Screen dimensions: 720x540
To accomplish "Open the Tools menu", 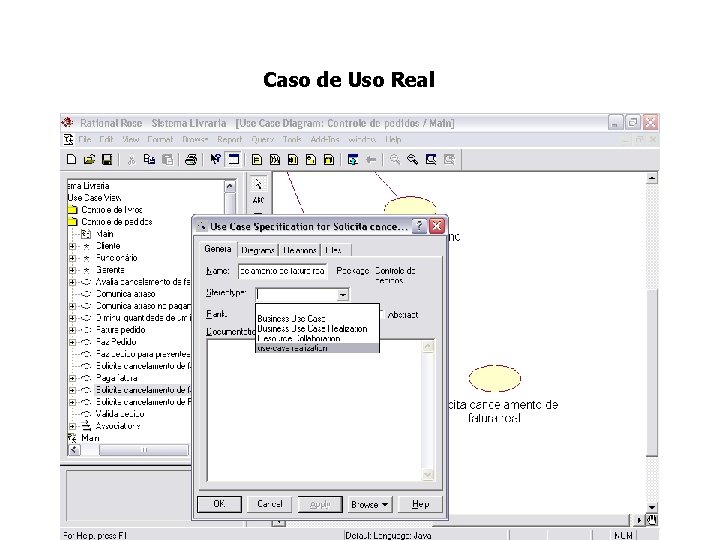I will coord(292,139).
